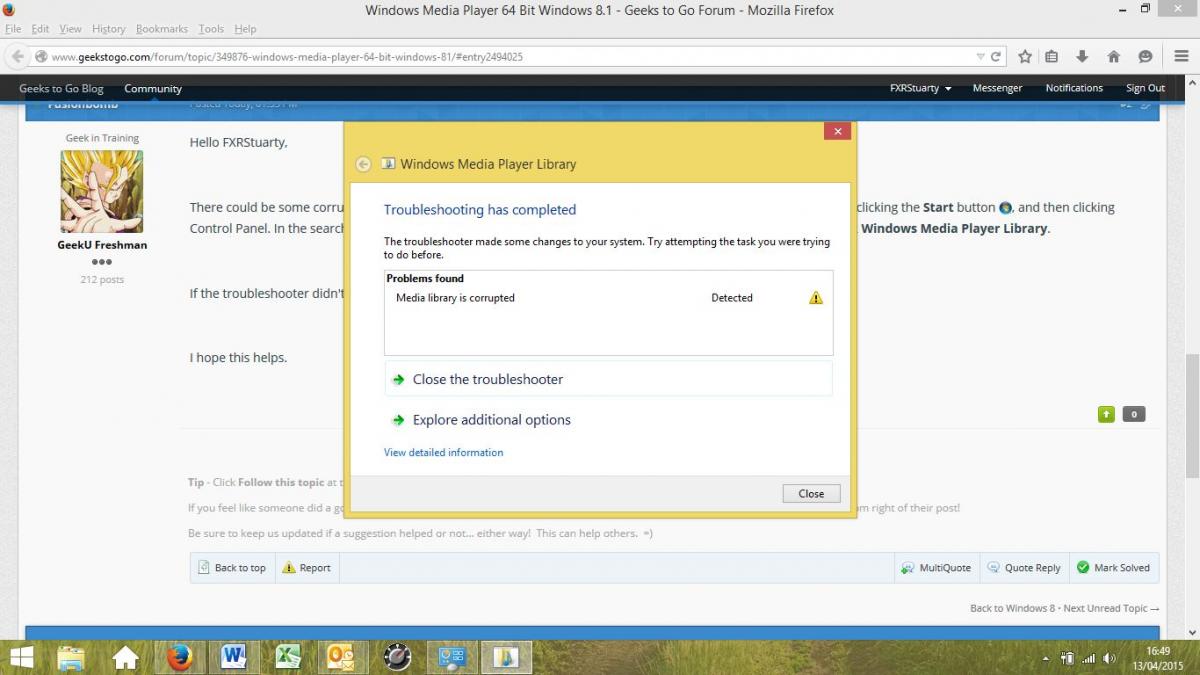Click the yellow warning icon beside Detected
This screenshot has height=675, width=1200.
(x=816, y=298)
